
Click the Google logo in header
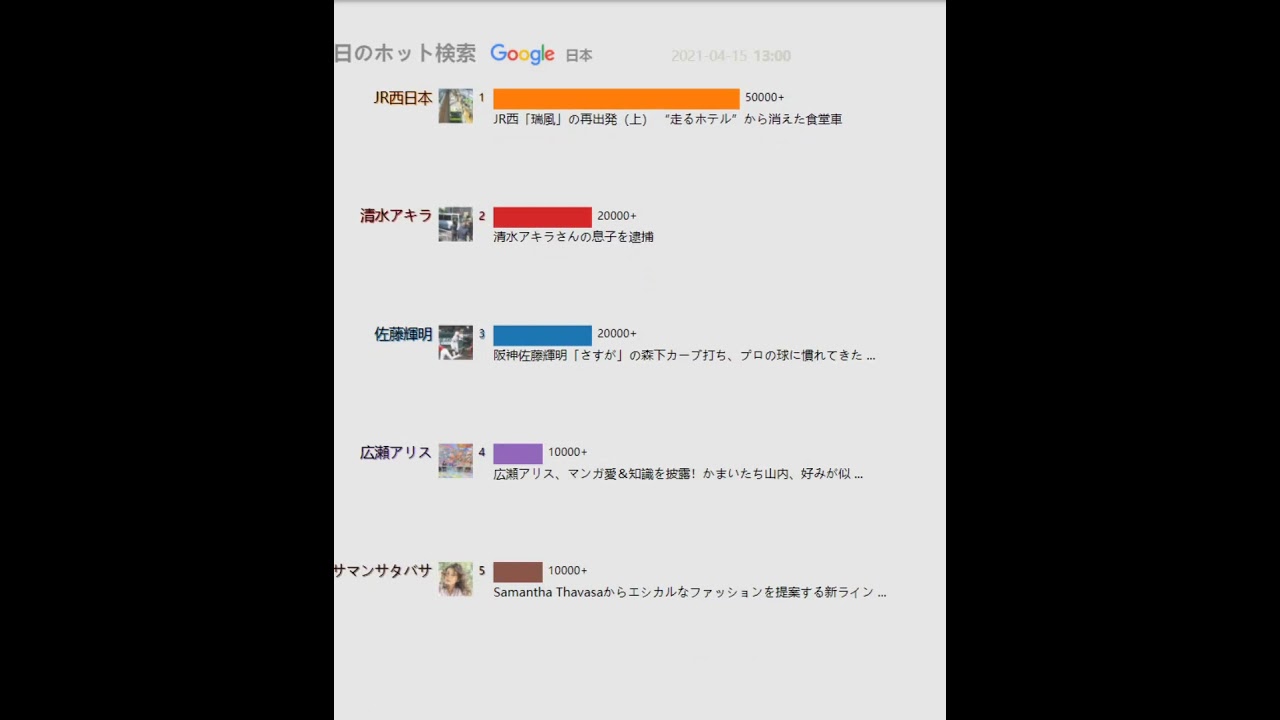(522, 55)
